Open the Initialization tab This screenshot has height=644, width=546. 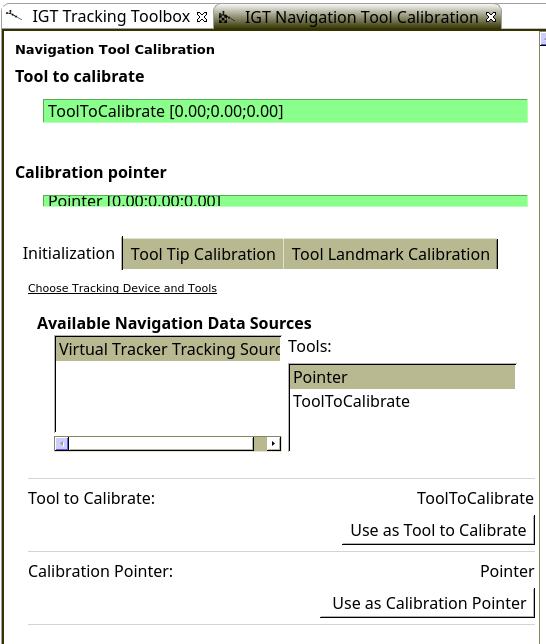tap(69, 253)
